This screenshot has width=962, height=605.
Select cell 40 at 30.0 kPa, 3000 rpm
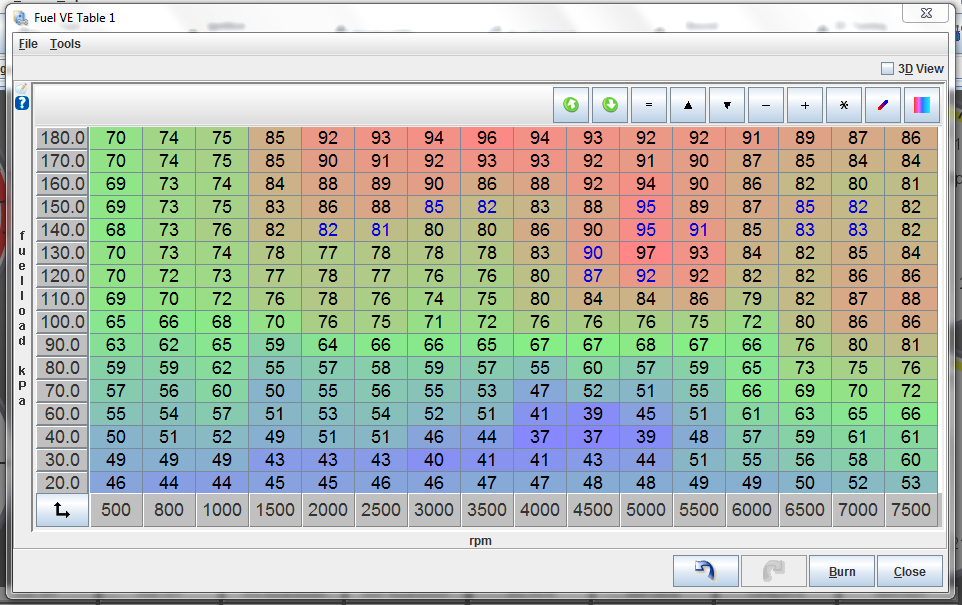[434, 460]
